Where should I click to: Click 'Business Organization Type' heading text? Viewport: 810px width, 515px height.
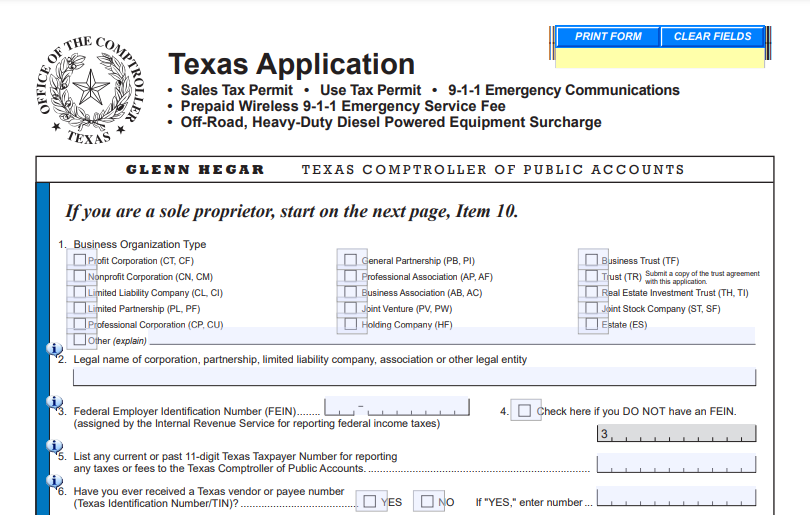pos(139,244)
